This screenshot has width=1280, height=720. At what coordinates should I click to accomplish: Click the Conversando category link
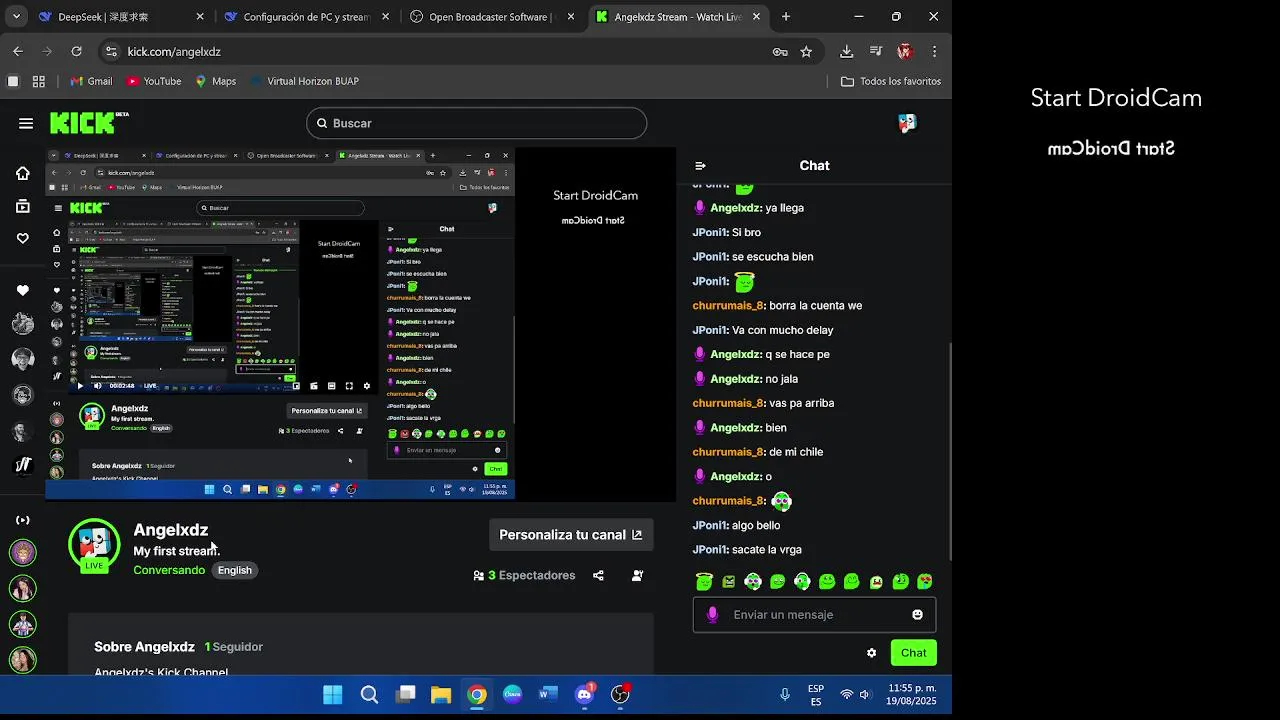[x=169, y=570]
